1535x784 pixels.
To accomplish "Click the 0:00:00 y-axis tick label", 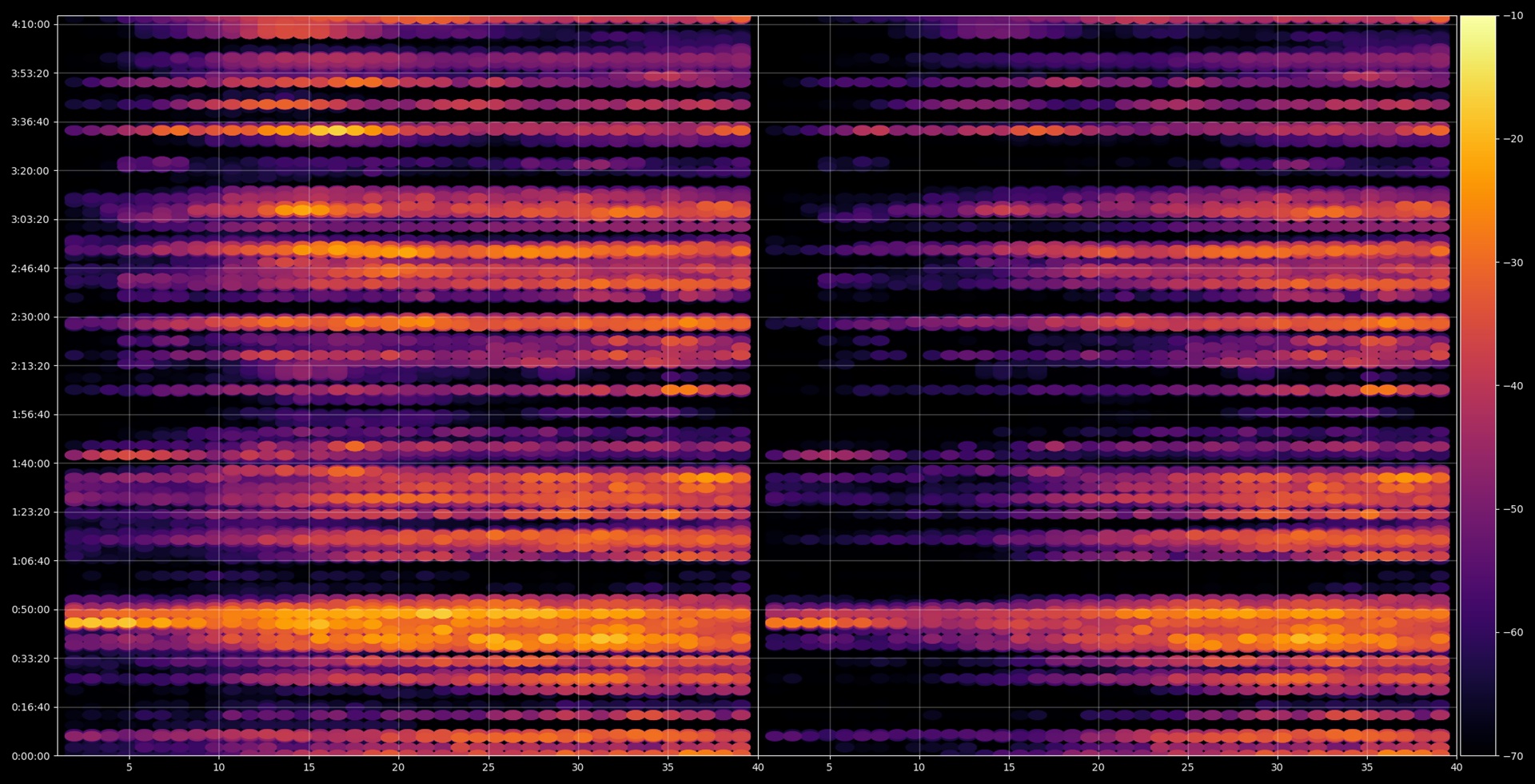I will pos(30,756).
